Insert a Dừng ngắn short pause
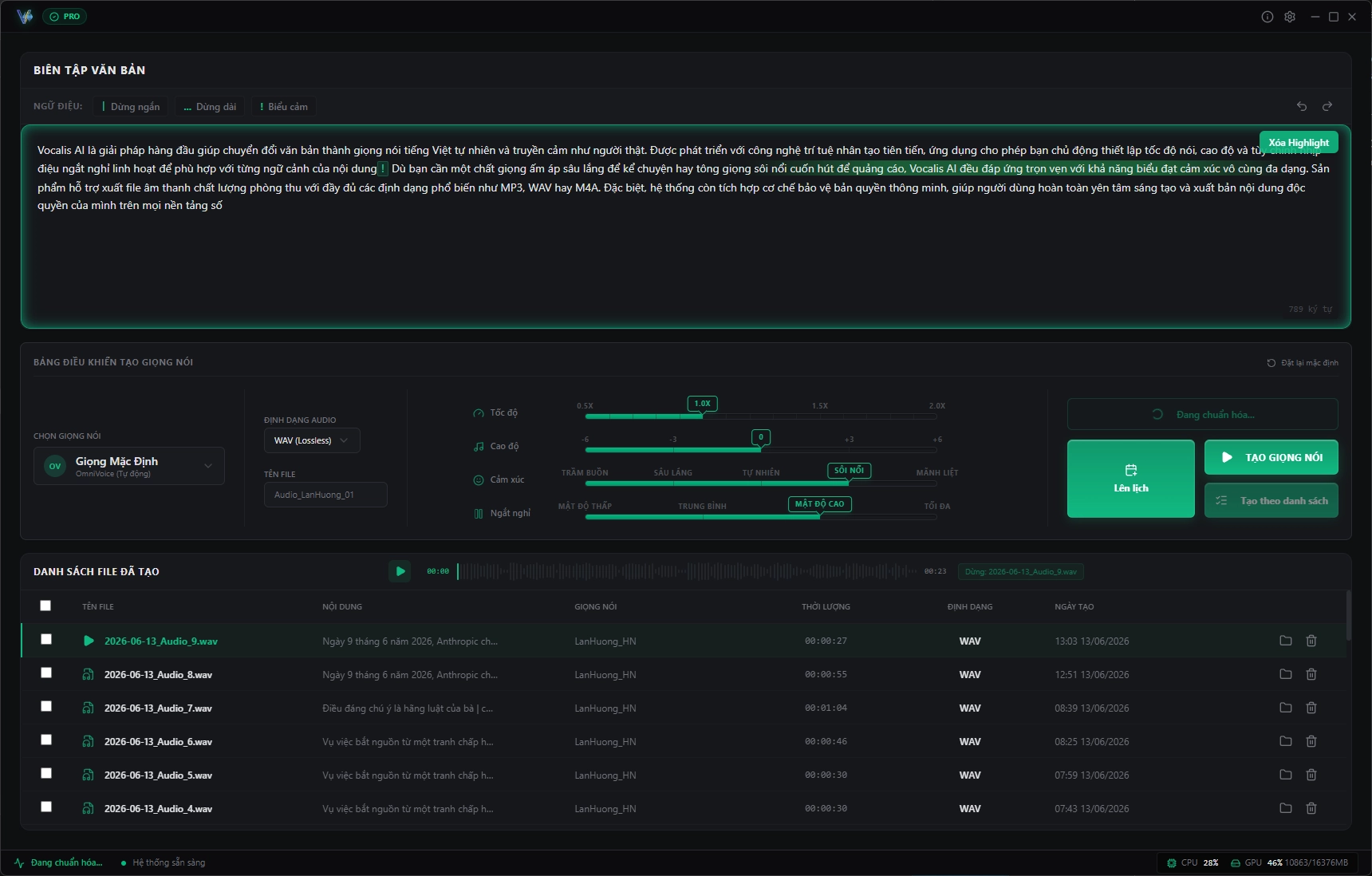1372x876 pixels. [x=131, y=107]
